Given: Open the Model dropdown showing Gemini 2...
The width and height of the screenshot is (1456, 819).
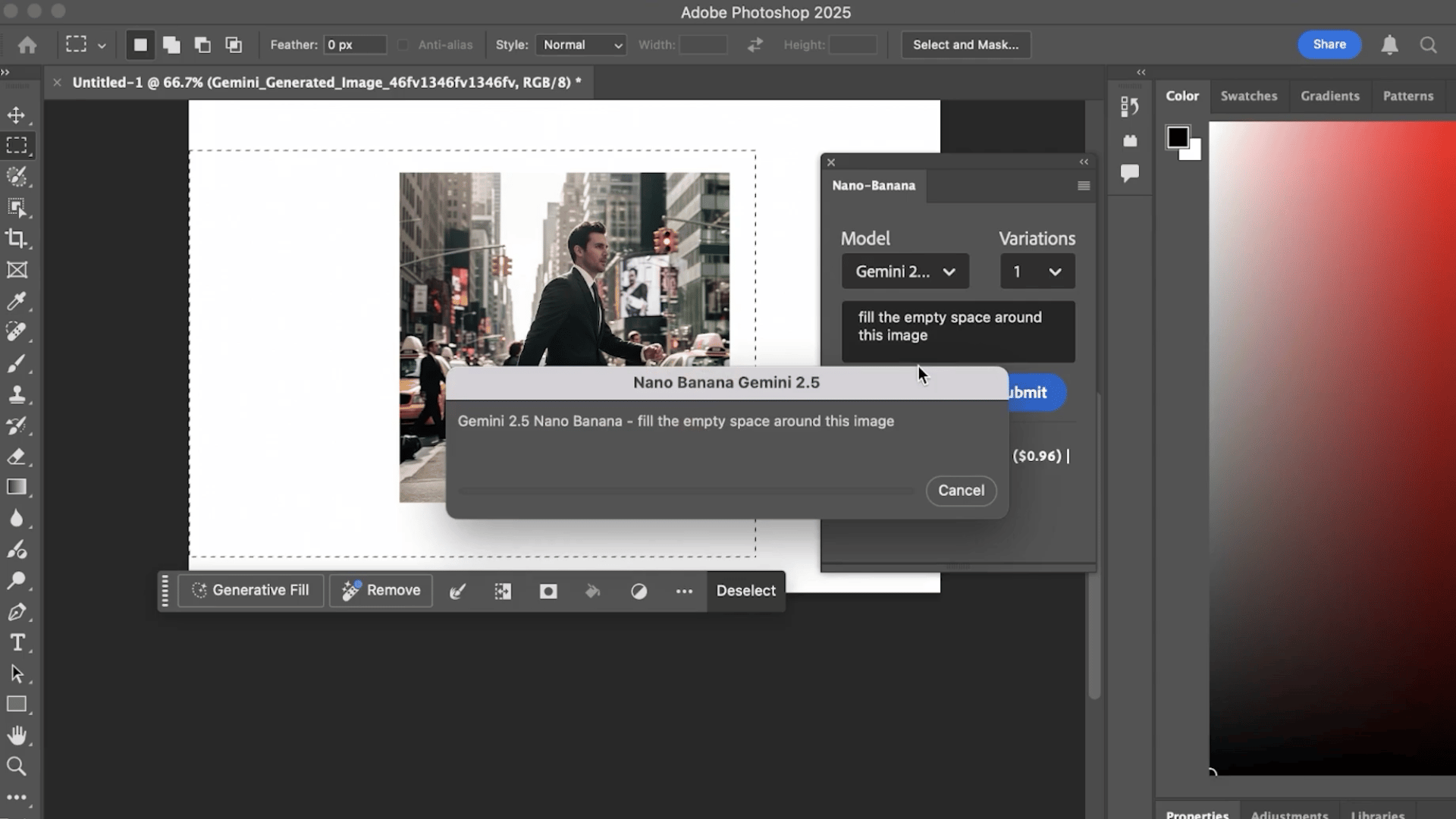Looking at the screenshot, I should point(905,271).
